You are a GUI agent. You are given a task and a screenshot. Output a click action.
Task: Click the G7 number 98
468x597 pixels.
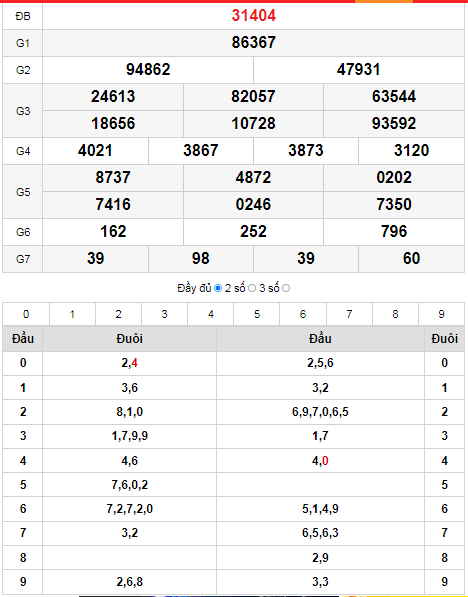tap(201, 258)
